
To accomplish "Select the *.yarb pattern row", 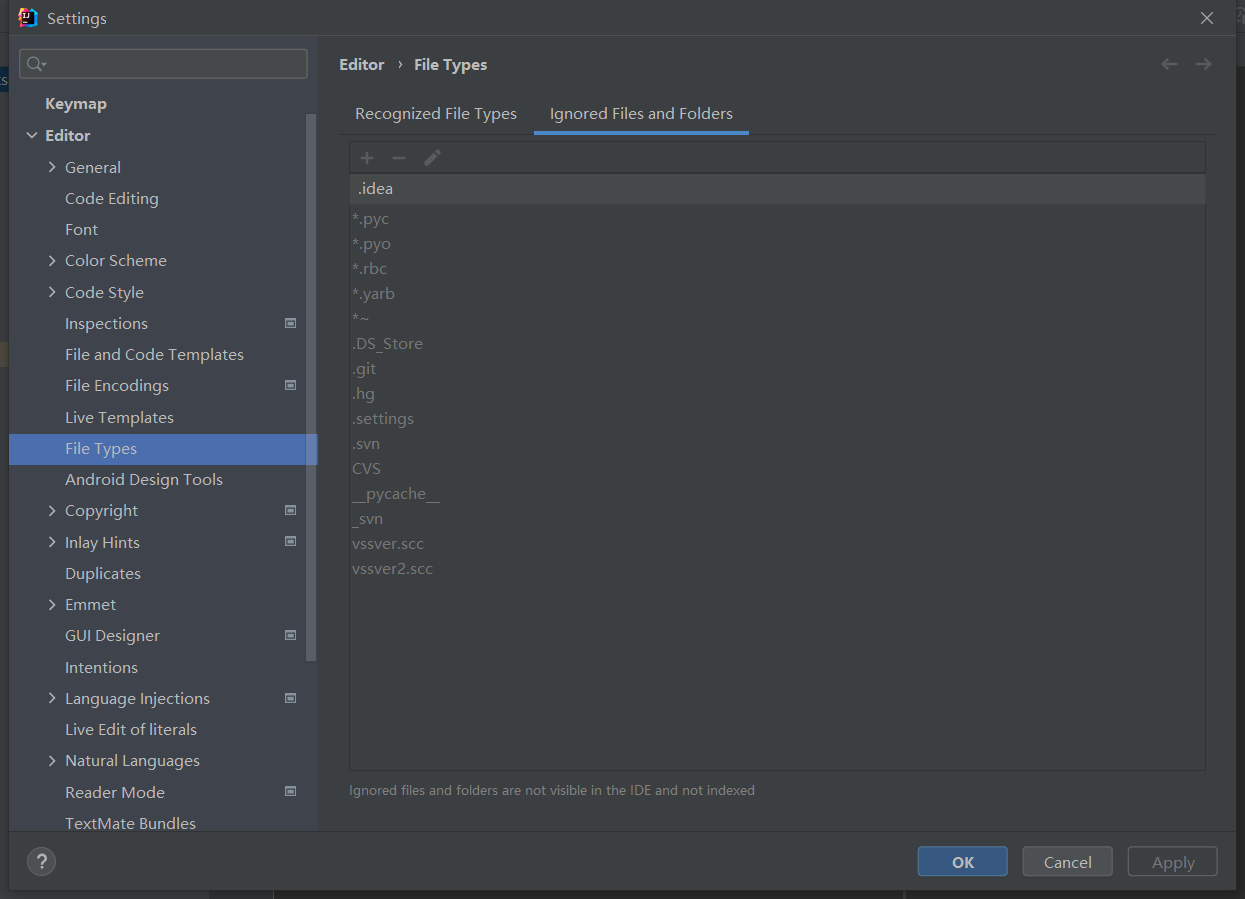I will [777, 294].
